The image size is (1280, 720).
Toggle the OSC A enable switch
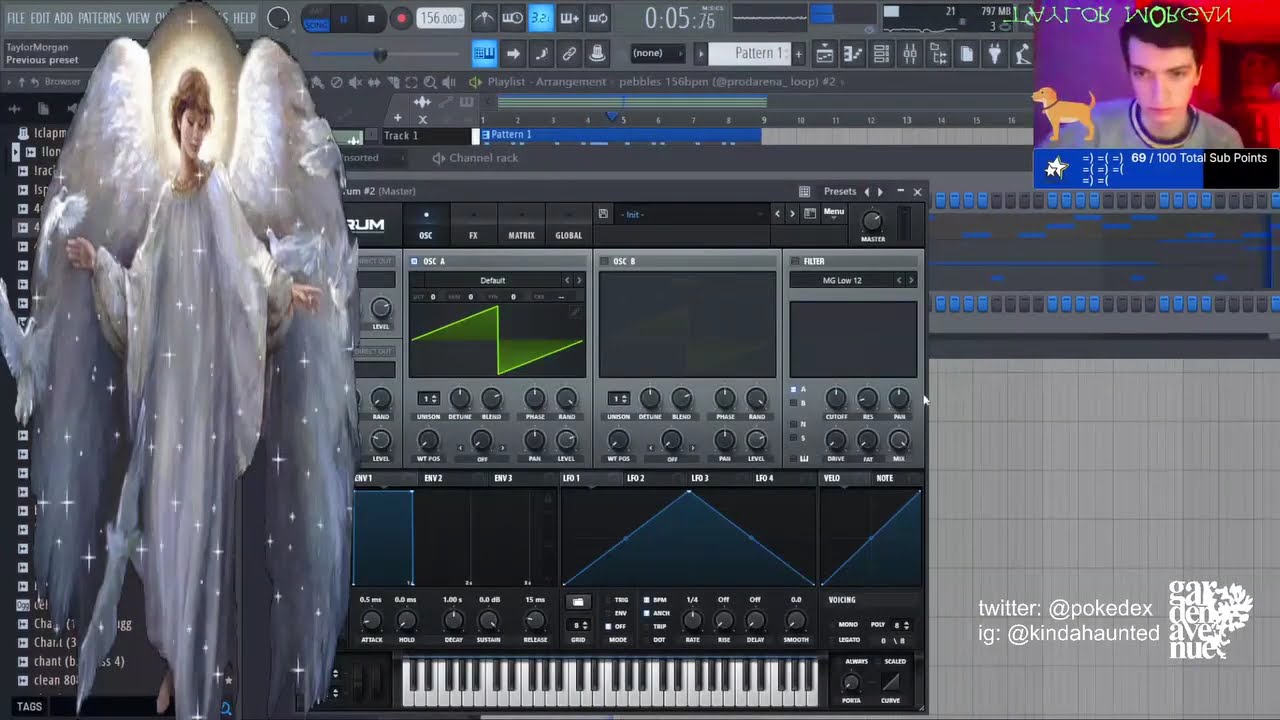(414, 261)
